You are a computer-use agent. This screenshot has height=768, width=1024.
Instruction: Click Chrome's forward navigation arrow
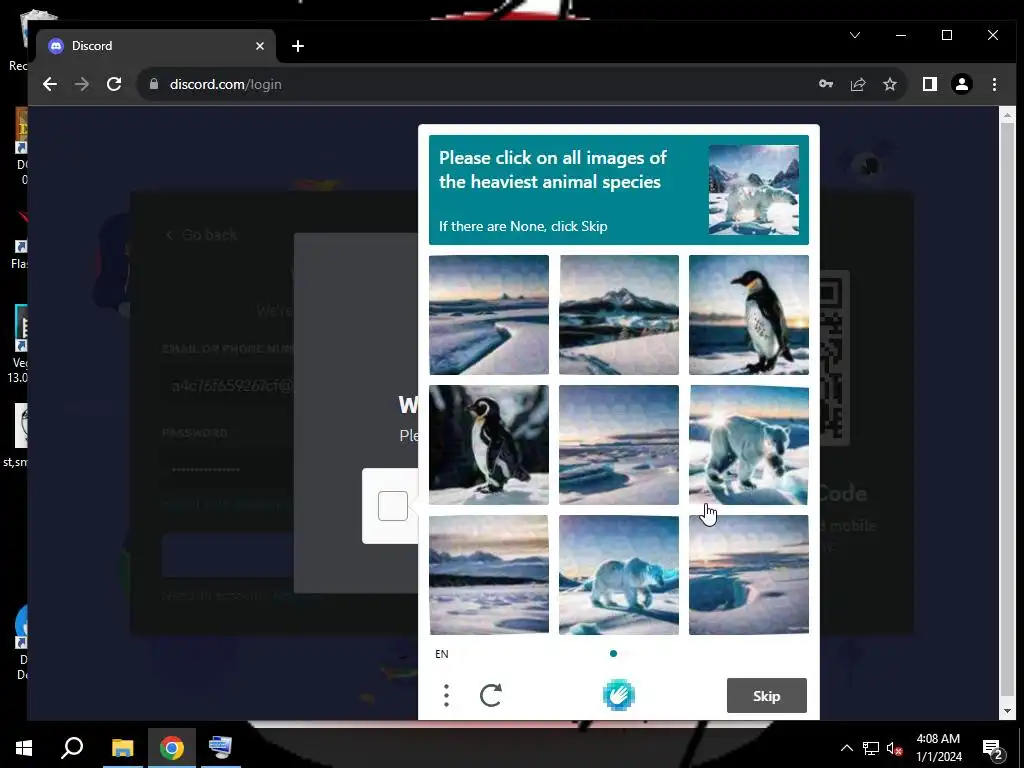point(82,84)
